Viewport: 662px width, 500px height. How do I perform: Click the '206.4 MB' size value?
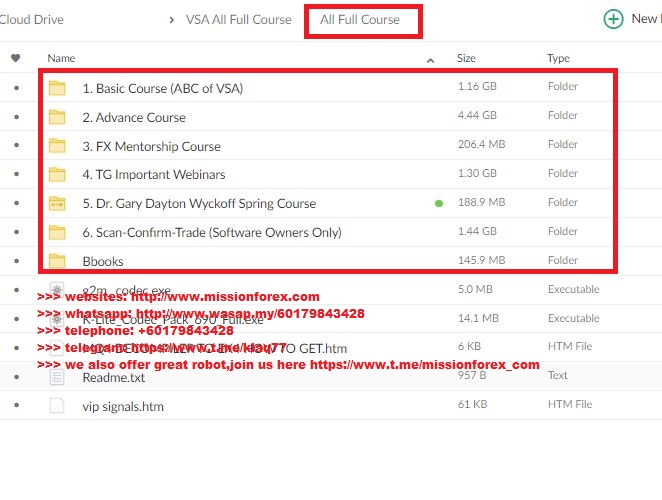pos(482,144)
